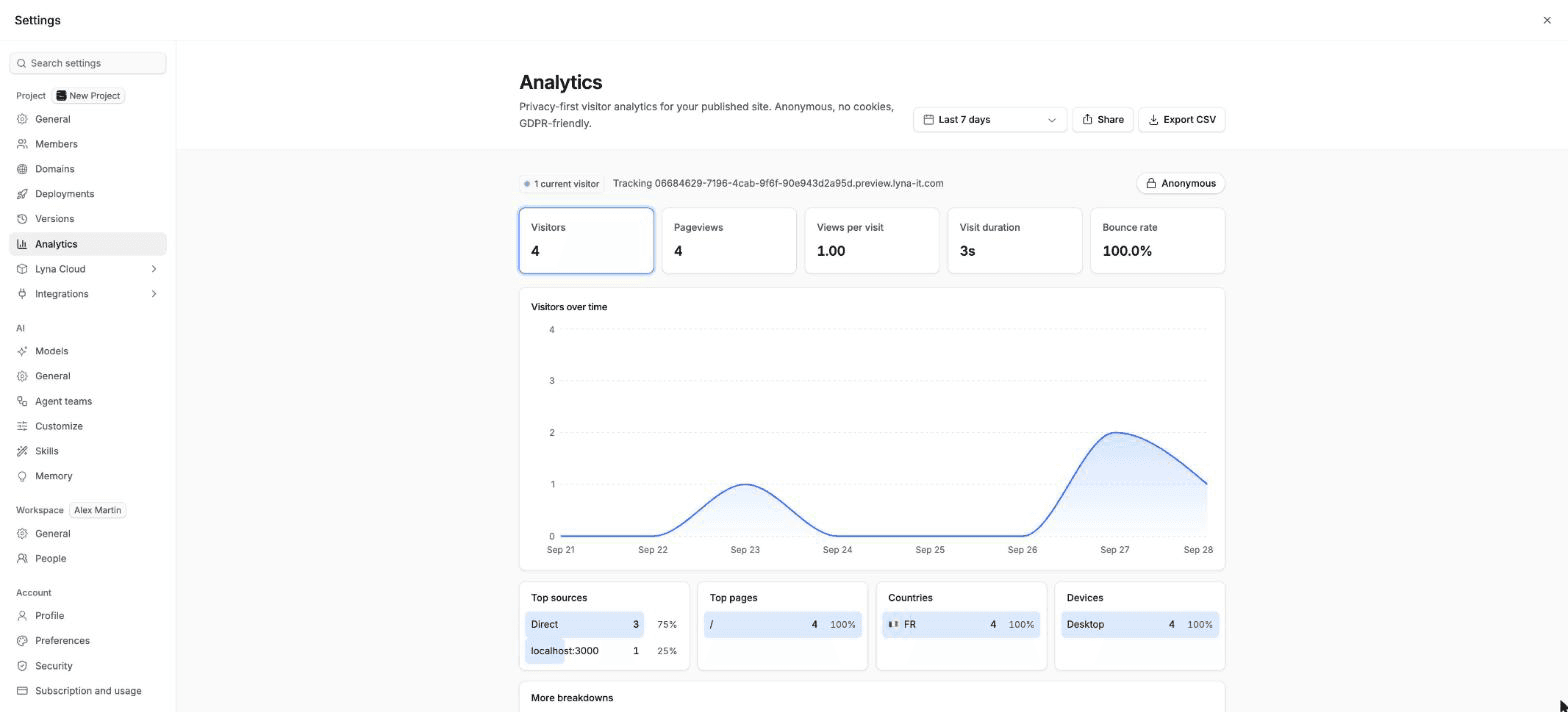Image resolution: width=1568 pixels, height=712 pixels.
Task: Click the Models sparkle icon
Action: coord(22,351)
